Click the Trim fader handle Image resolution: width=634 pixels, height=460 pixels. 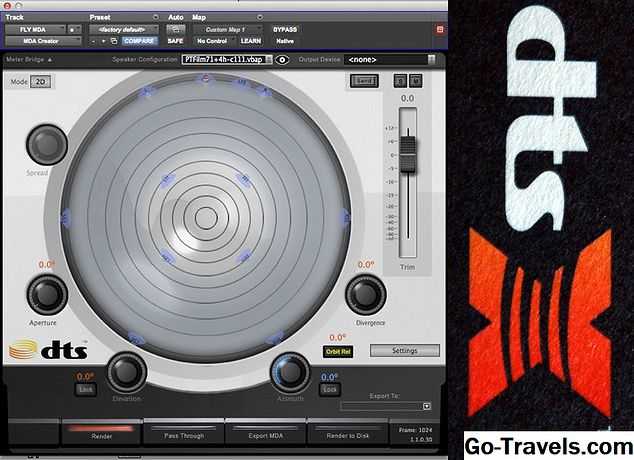(x=408, y=154)
